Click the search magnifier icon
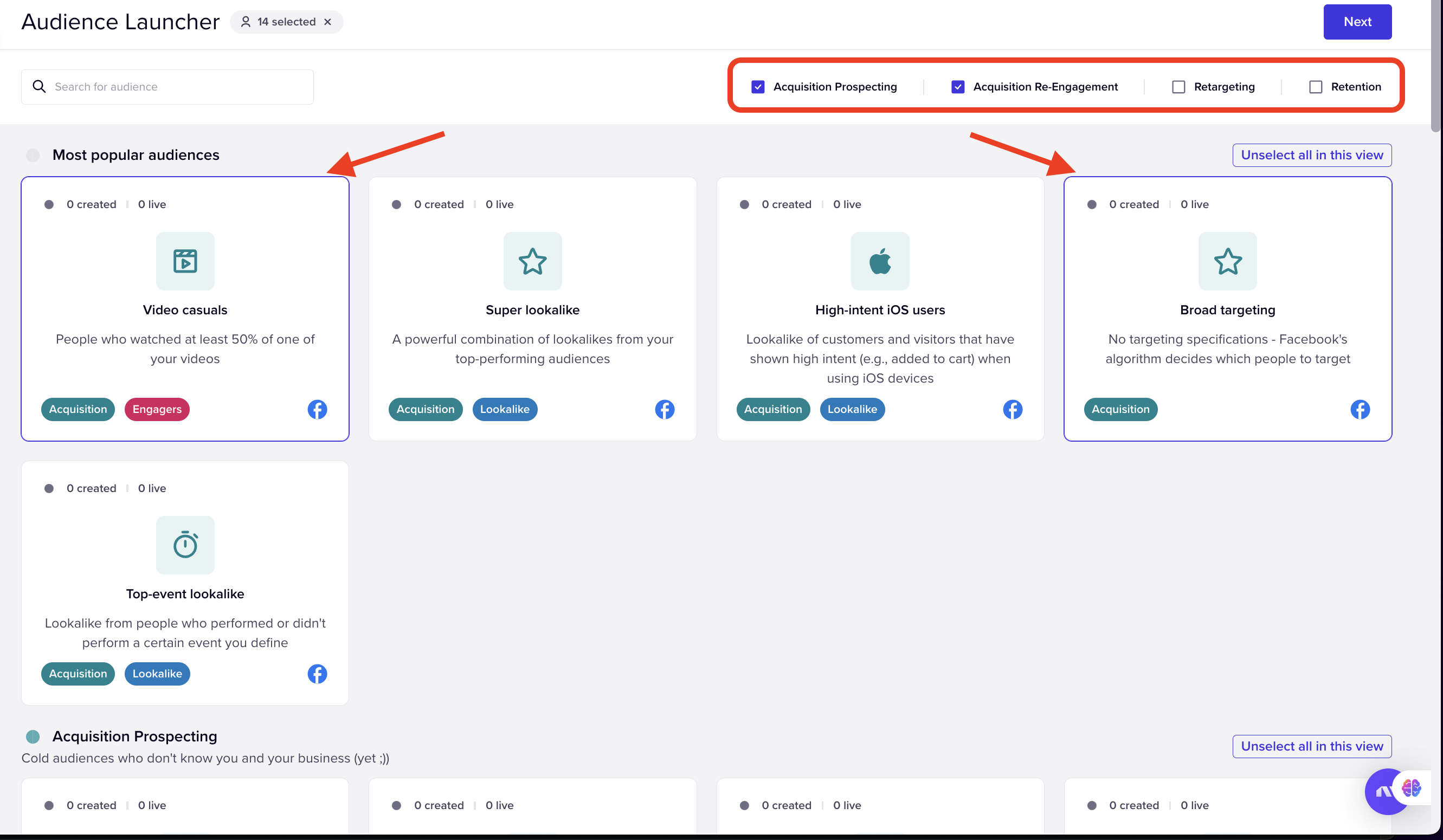Screen dimensions: 1443x840 point(39,87)
